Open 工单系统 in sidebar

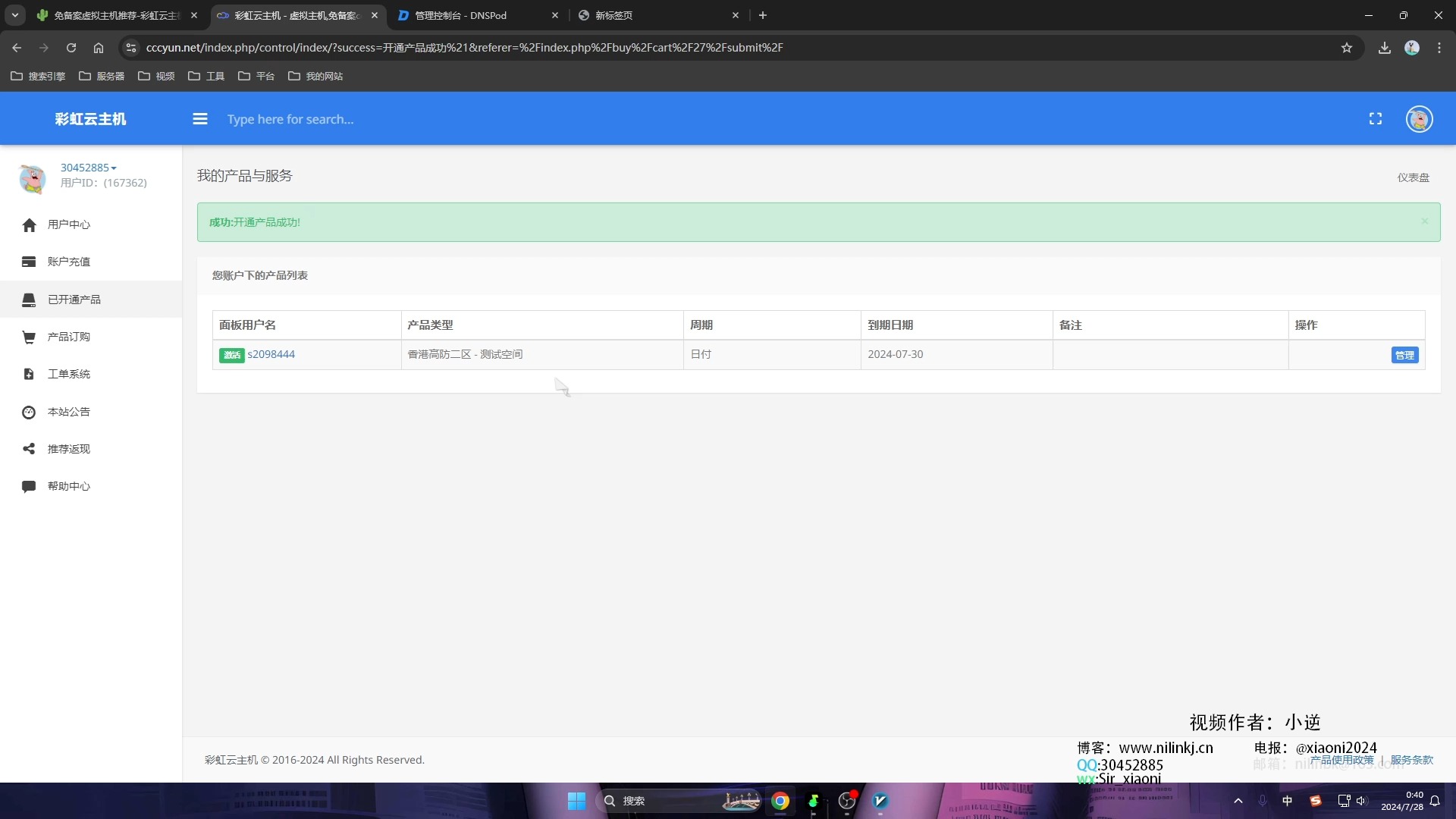[x=68, y=375]
